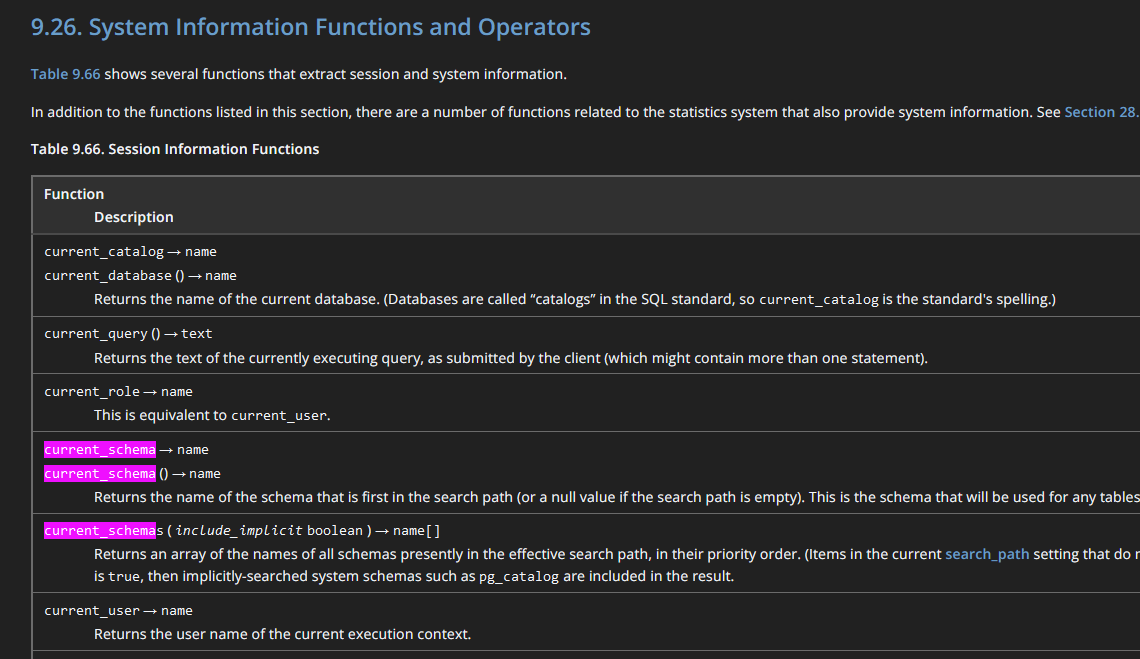Click the Description header label
This screenshot has width=1140, height=659.
134,217
